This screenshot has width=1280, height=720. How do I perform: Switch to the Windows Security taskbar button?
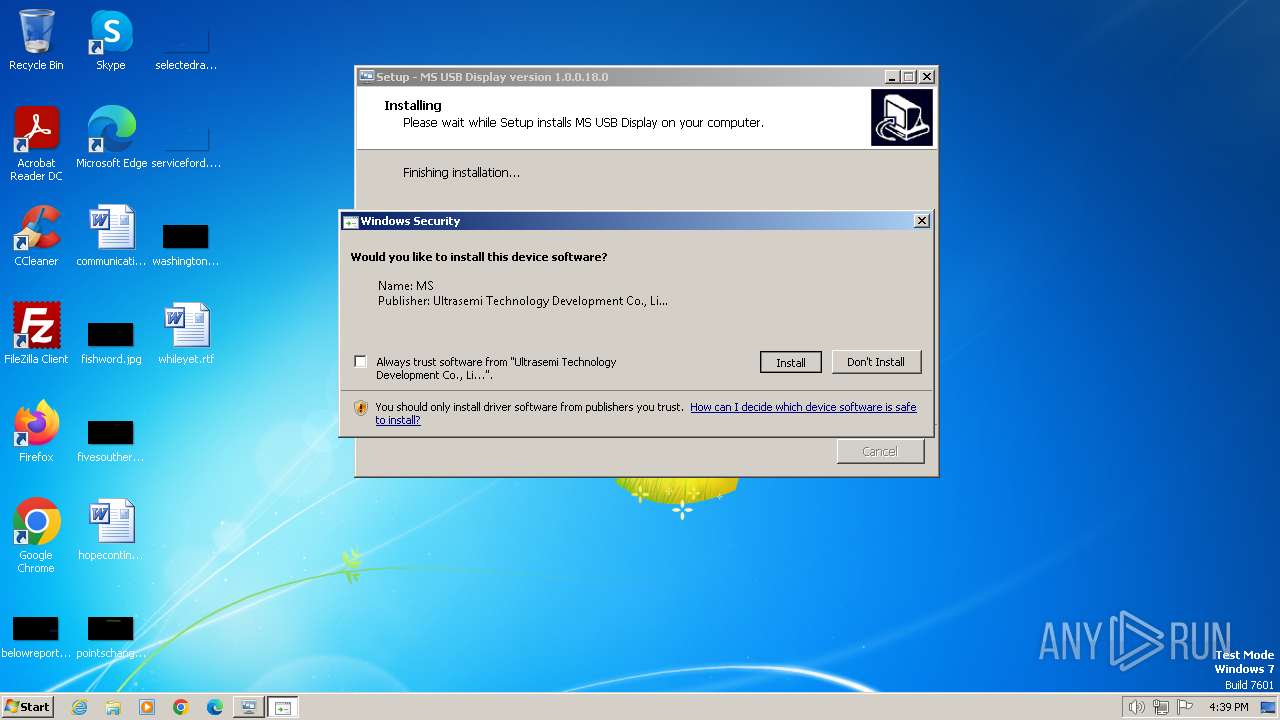[x=283, y=707]
